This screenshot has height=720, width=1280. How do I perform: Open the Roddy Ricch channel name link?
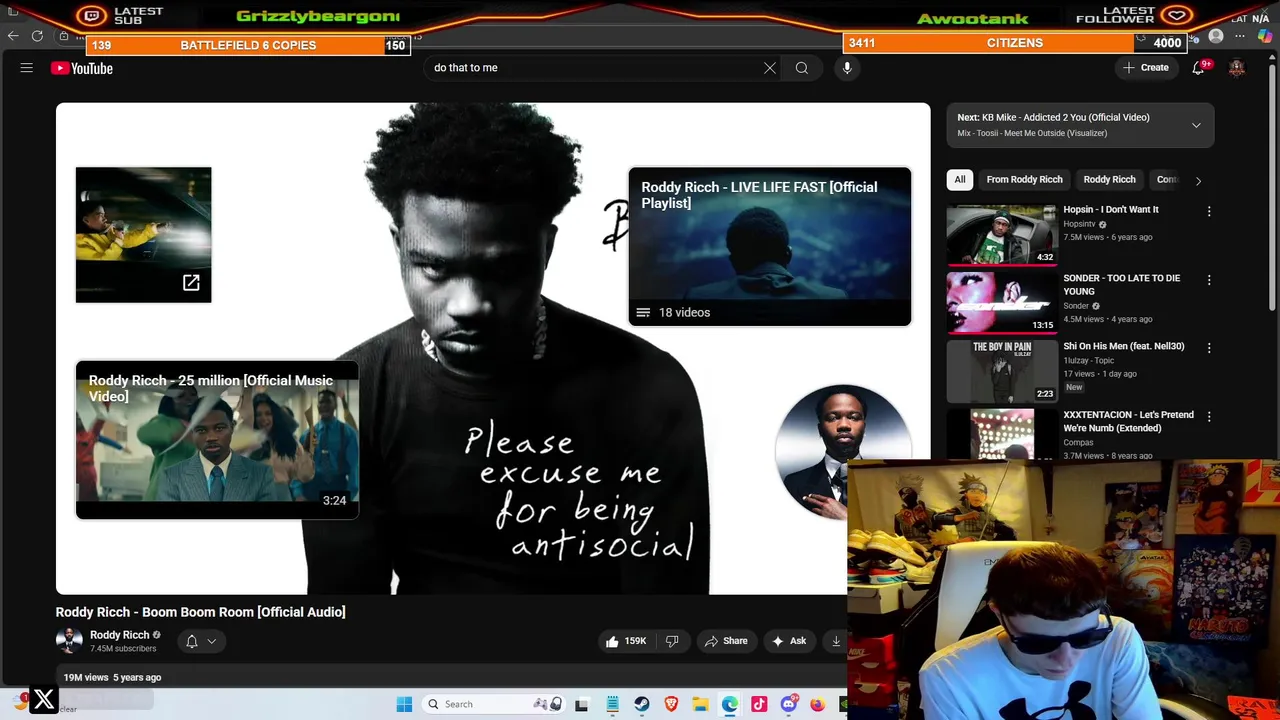click(119, 635)
